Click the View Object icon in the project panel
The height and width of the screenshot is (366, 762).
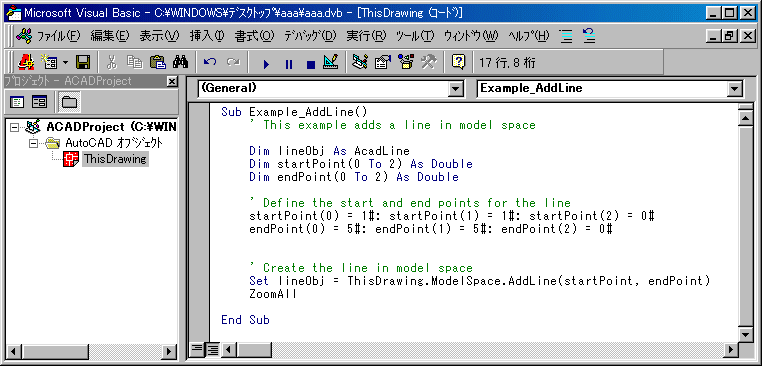click(x=39, y=102)
